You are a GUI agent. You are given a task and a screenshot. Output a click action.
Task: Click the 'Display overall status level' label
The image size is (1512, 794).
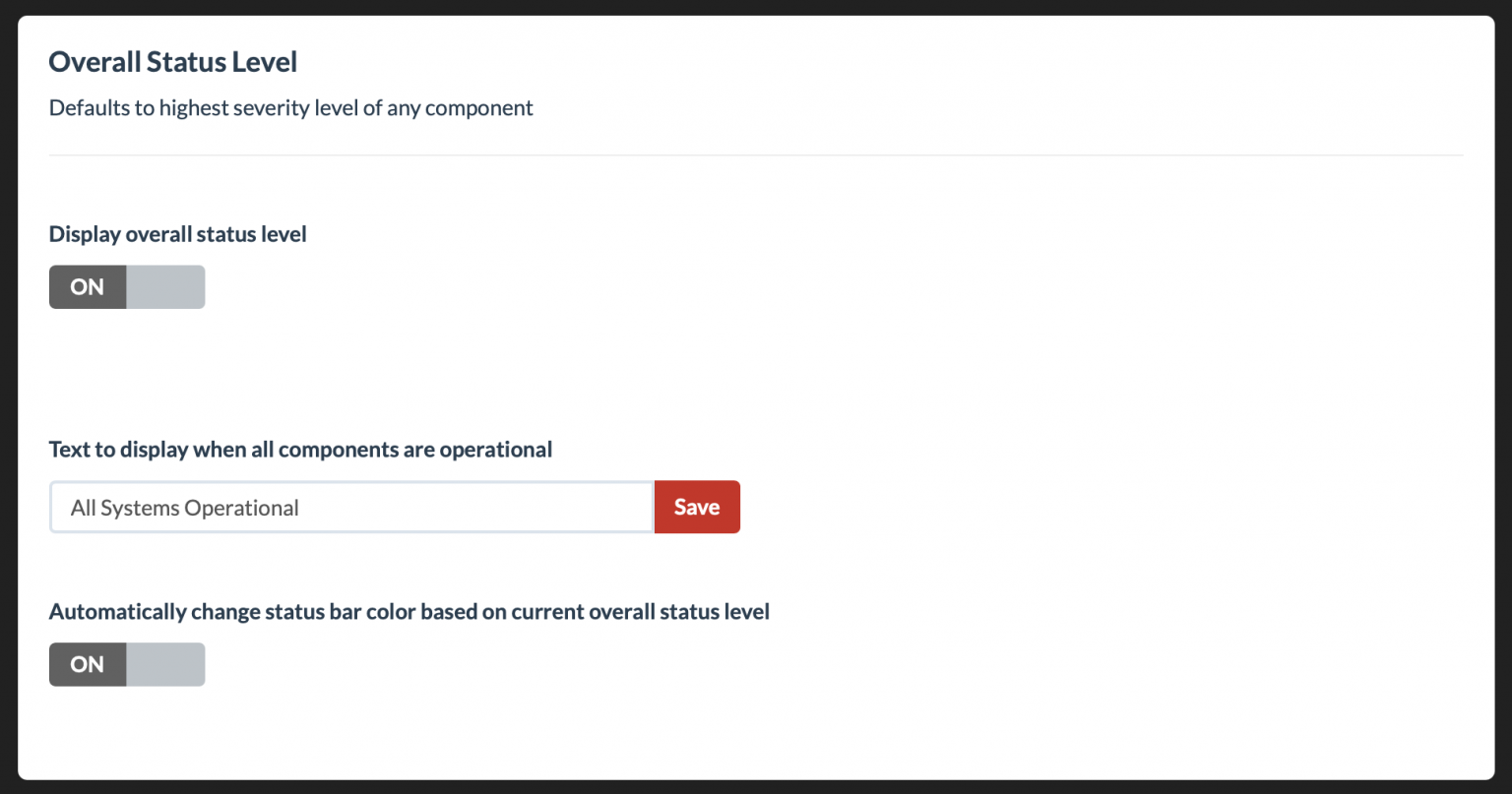177,234
